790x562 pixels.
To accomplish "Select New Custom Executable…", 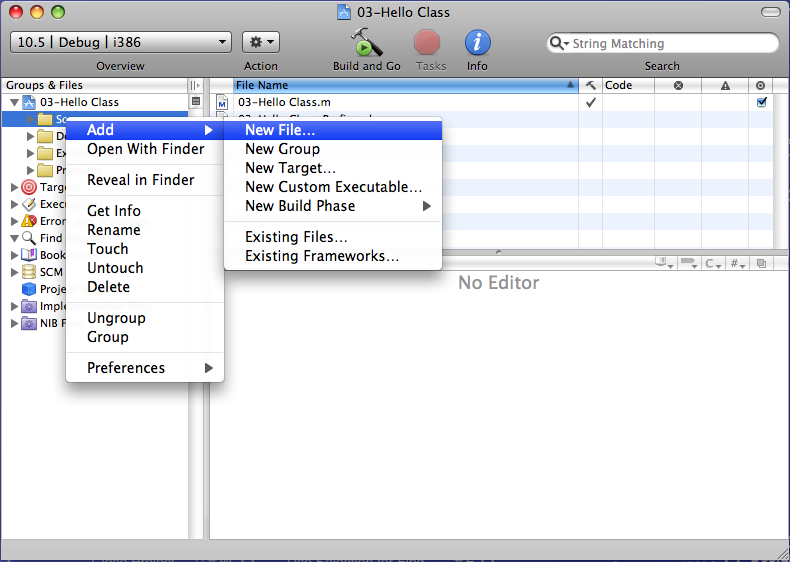I will (333, 187).
